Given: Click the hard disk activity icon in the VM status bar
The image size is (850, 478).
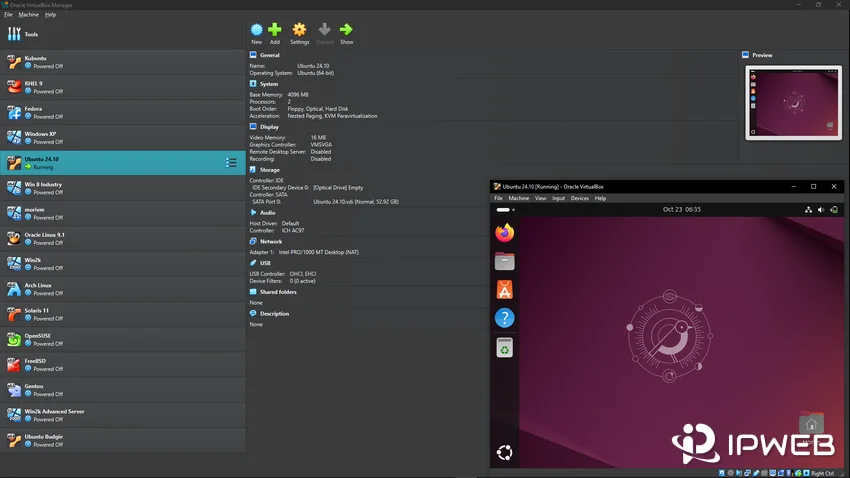Looking at the screenshot, I should (722, 473).
